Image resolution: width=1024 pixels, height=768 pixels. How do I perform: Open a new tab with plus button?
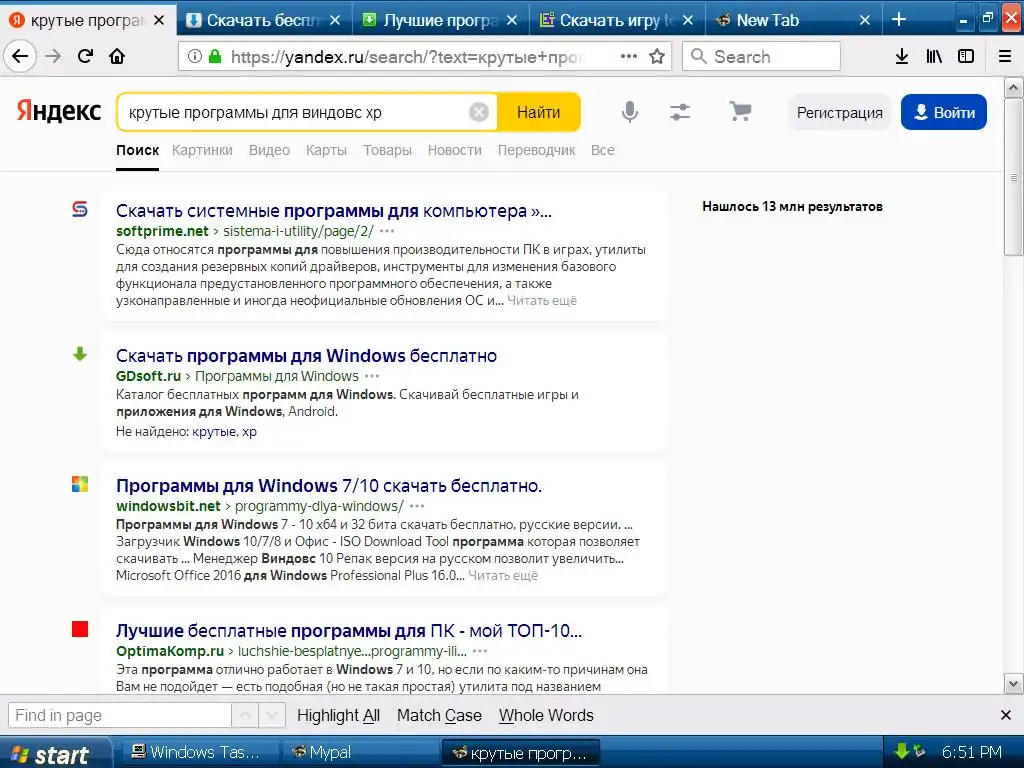tap(899, 20)
